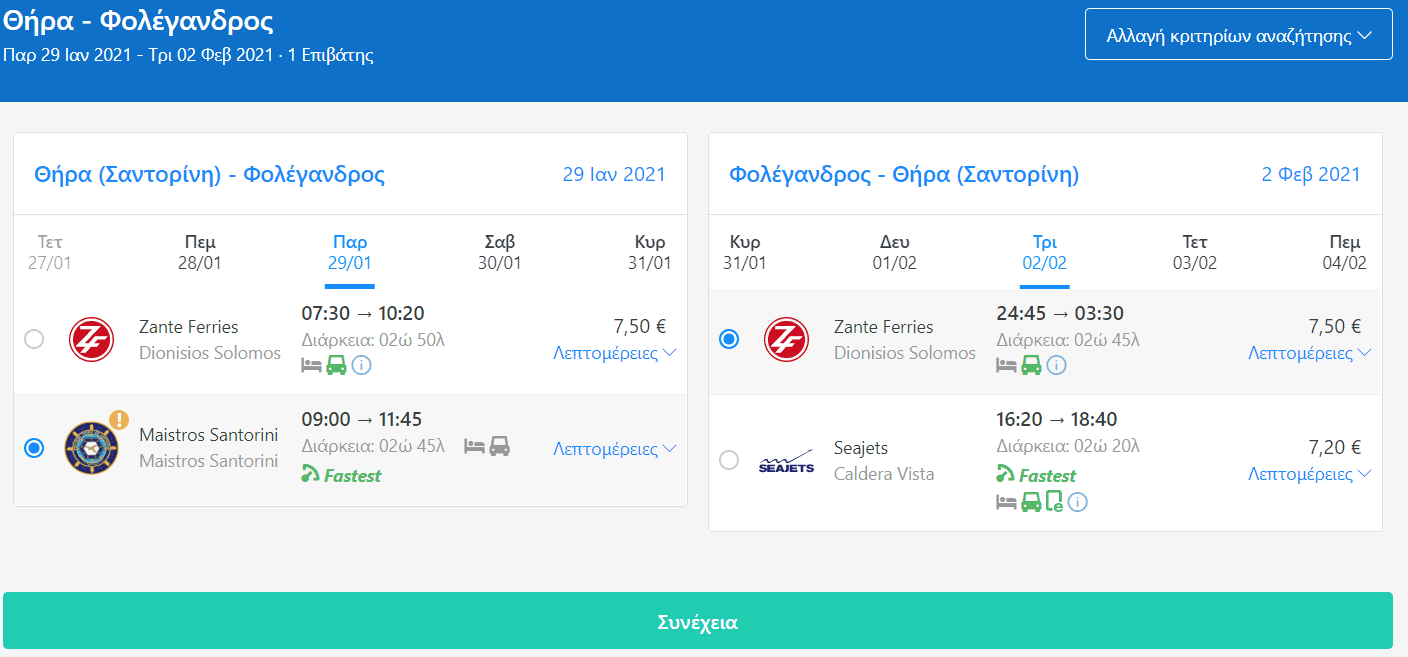Image resolution: width=1408 pixels, height=657 pixels.
Task: Click the info icon on Seajets 16:20 trip
Action: click(x=1077, y=502)
